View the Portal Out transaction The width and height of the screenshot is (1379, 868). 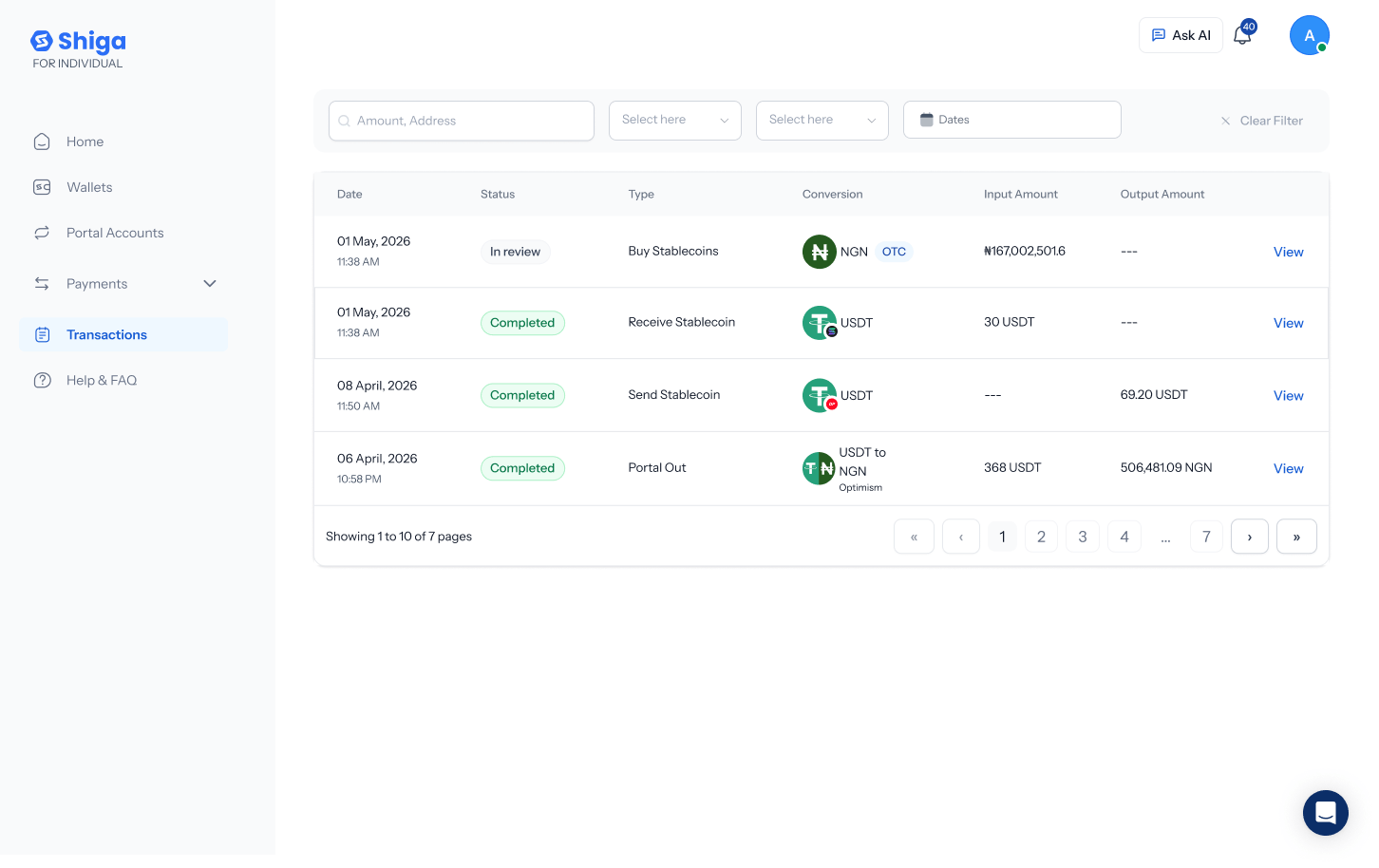[1288, 468]
